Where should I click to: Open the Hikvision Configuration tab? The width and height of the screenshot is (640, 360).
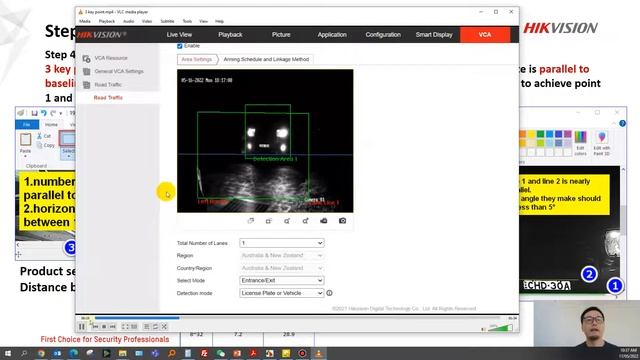pyautogui.click(x=383, y=35)
